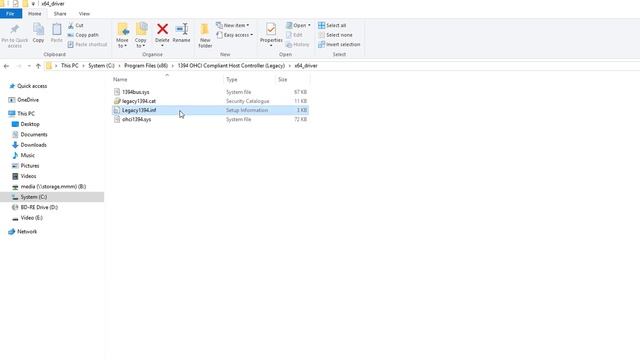Select System (C:) in navigation pane
This screenshot has width=640, height=360.
[x=34, y=197]
